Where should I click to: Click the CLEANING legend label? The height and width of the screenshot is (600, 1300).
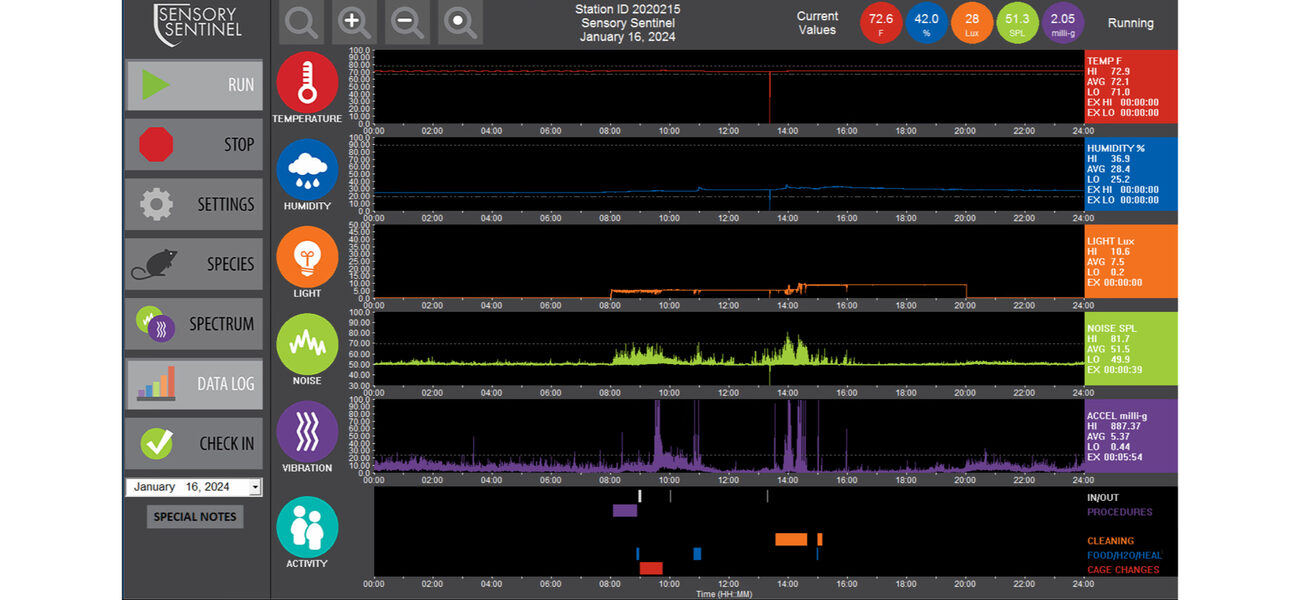(x=1111, y=541)
